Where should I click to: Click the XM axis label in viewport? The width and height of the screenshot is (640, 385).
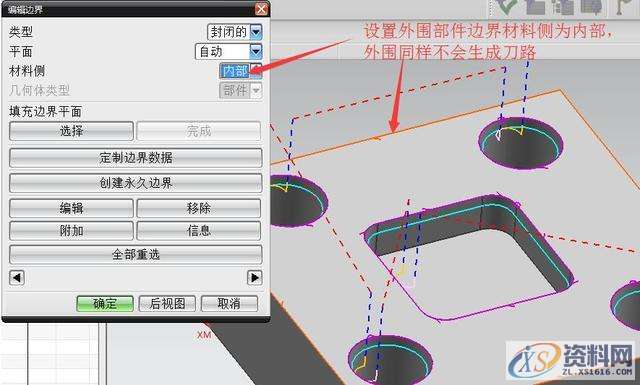pyautogui.click(x=204, y=335)
